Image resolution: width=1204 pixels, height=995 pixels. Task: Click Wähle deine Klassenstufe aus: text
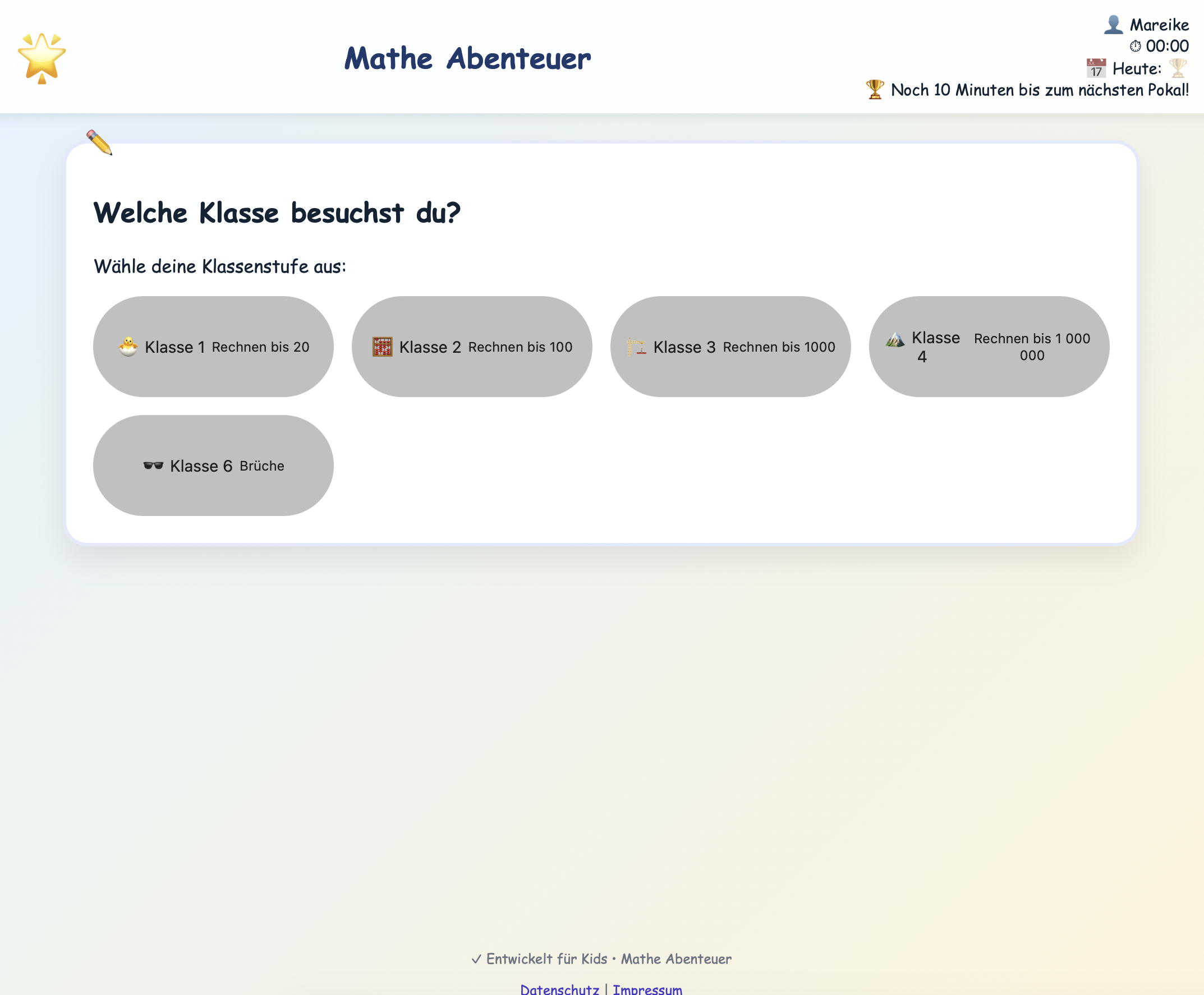[x=220, y=266]
